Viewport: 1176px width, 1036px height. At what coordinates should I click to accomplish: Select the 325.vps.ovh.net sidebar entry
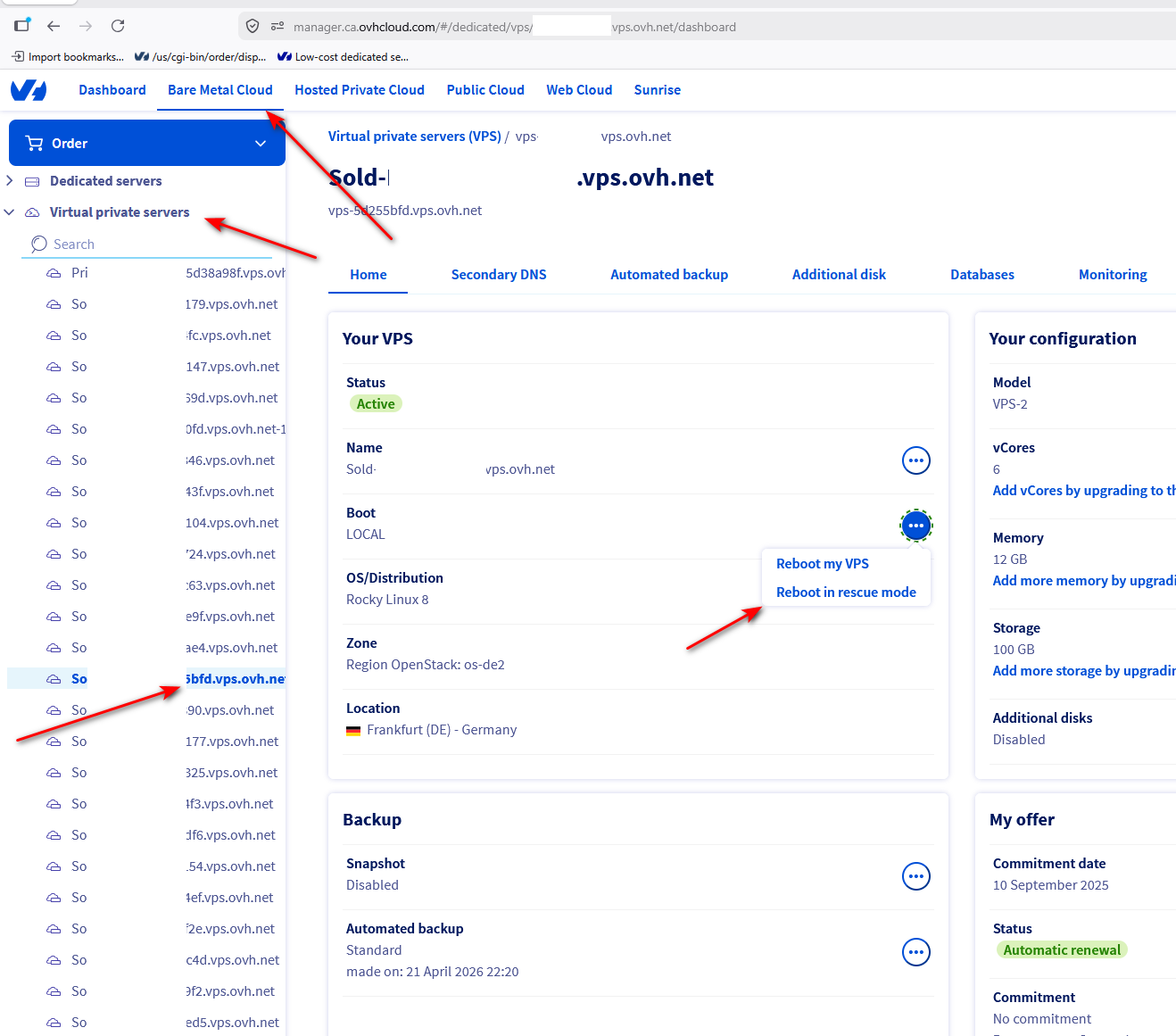click(146, 773)
